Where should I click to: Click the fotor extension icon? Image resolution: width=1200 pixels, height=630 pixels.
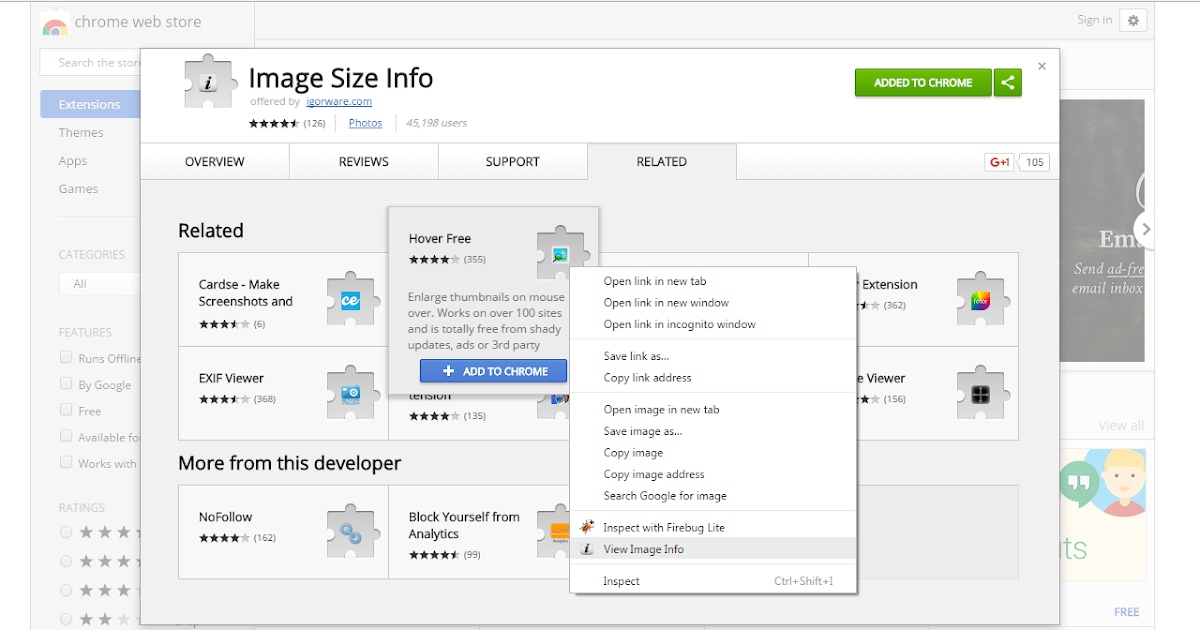click(981, 298)
